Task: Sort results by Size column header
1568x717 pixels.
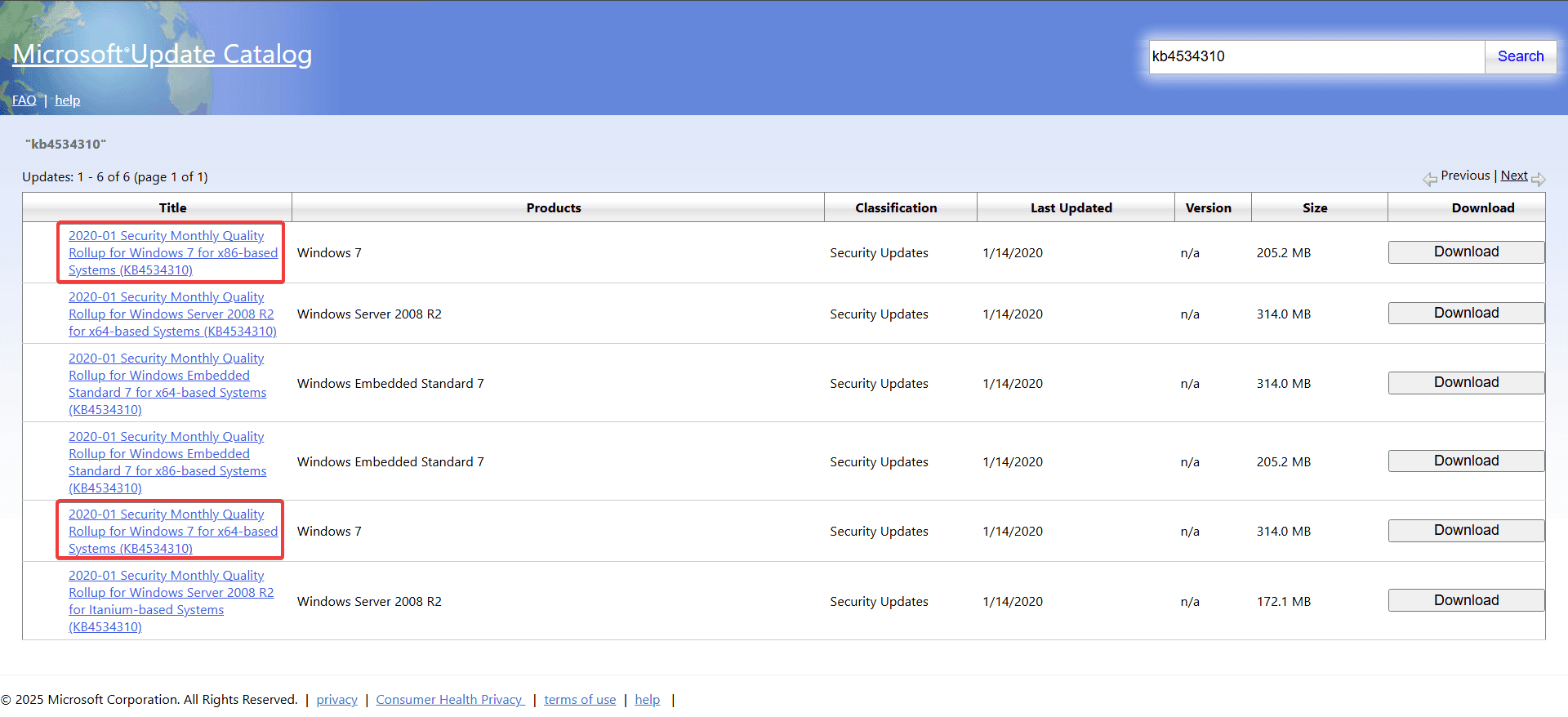Action: (1315, 208)
